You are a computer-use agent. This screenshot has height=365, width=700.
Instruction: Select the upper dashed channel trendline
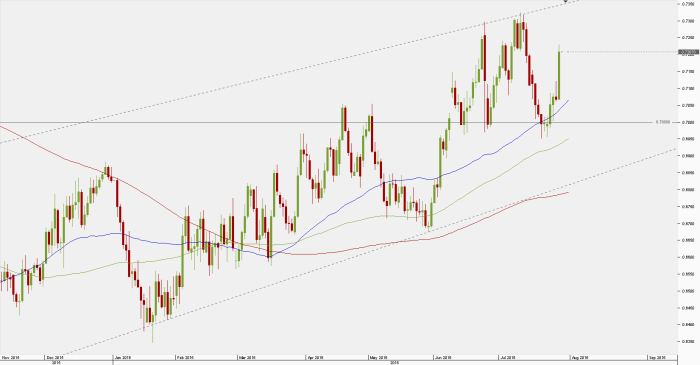tap(289, 71)
